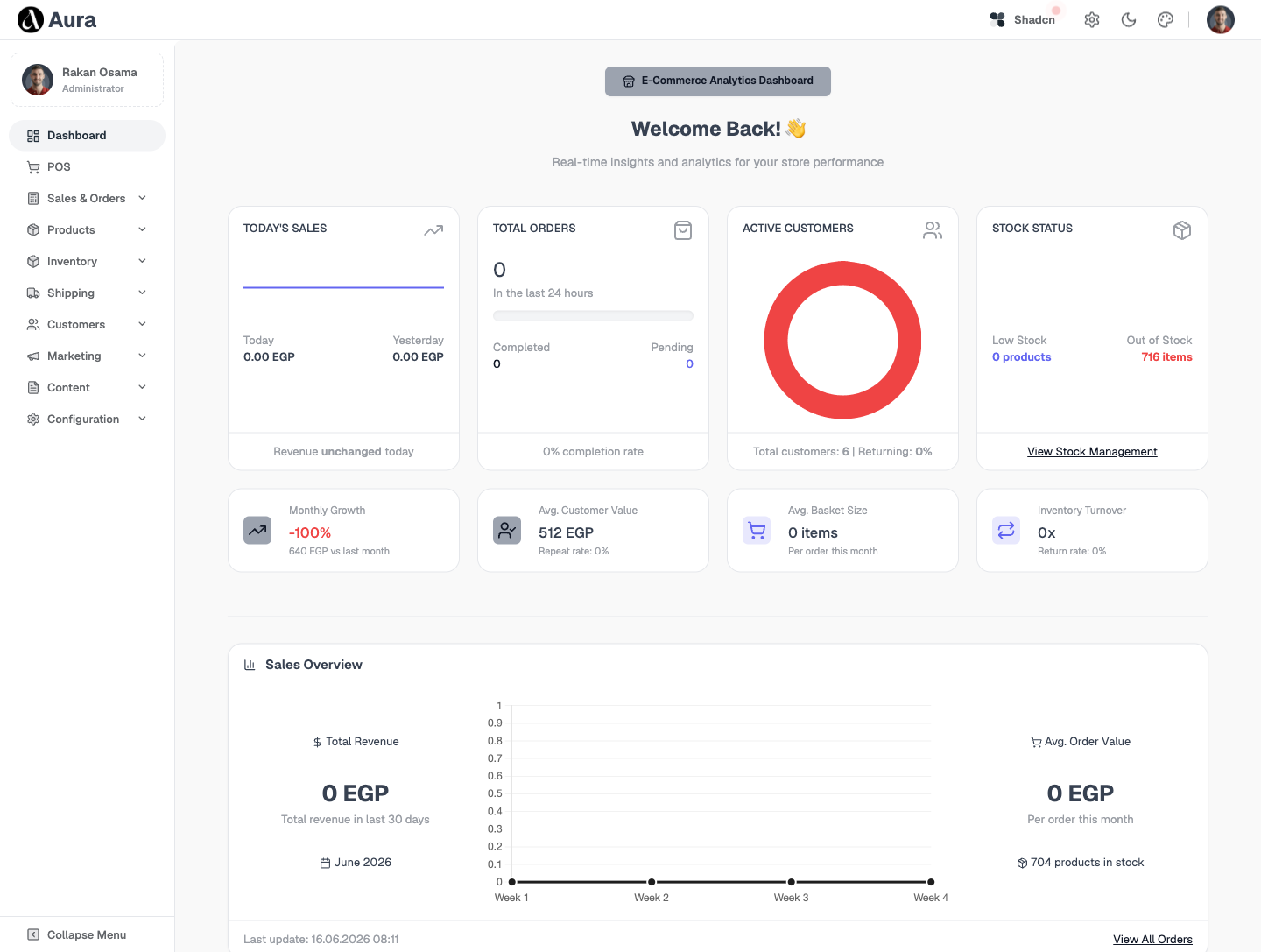Click 'Last update: 16.06.2026 08:11' text
This screenshot has height=952, width=1261.
321,940
